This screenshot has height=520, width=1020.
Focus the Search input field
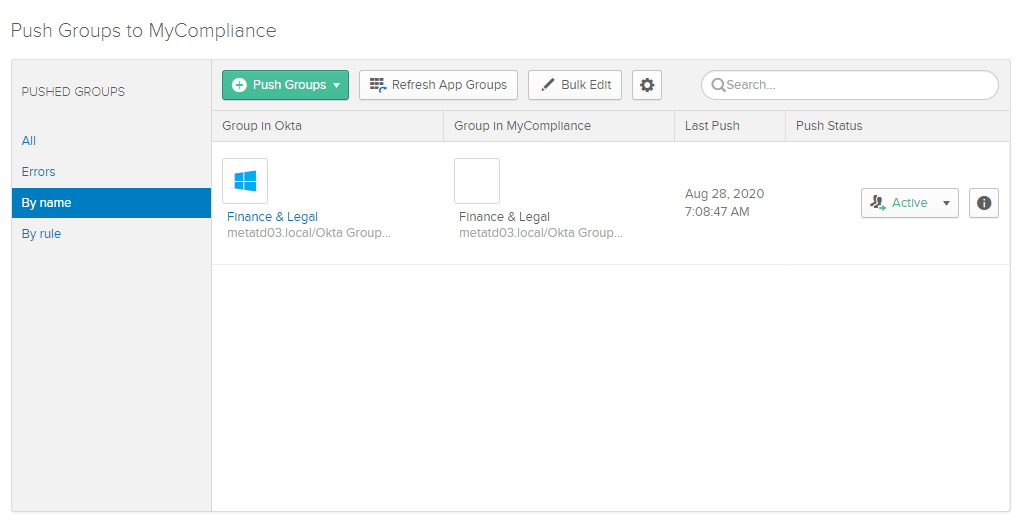click(850, 85)
